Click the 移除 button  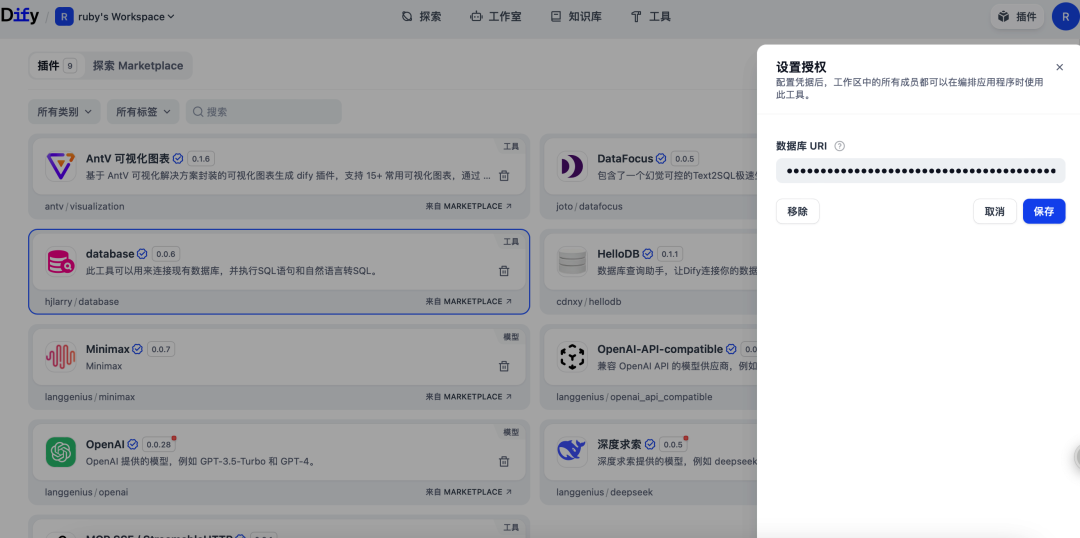[x=798, y=211]
